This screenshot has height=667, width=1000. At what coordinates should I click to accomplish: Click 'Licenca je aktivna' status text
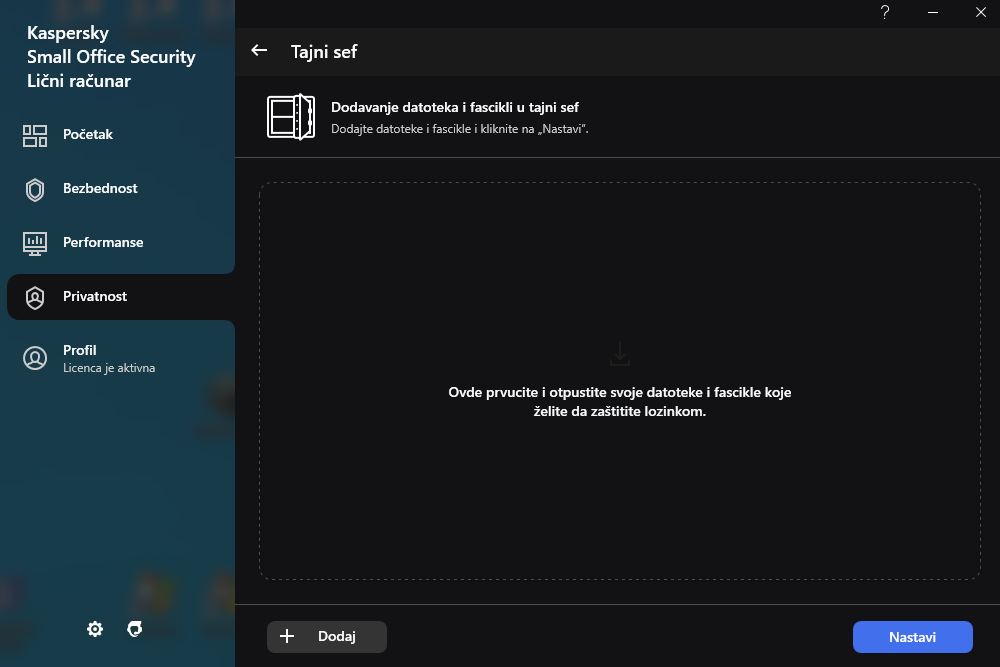109,368
